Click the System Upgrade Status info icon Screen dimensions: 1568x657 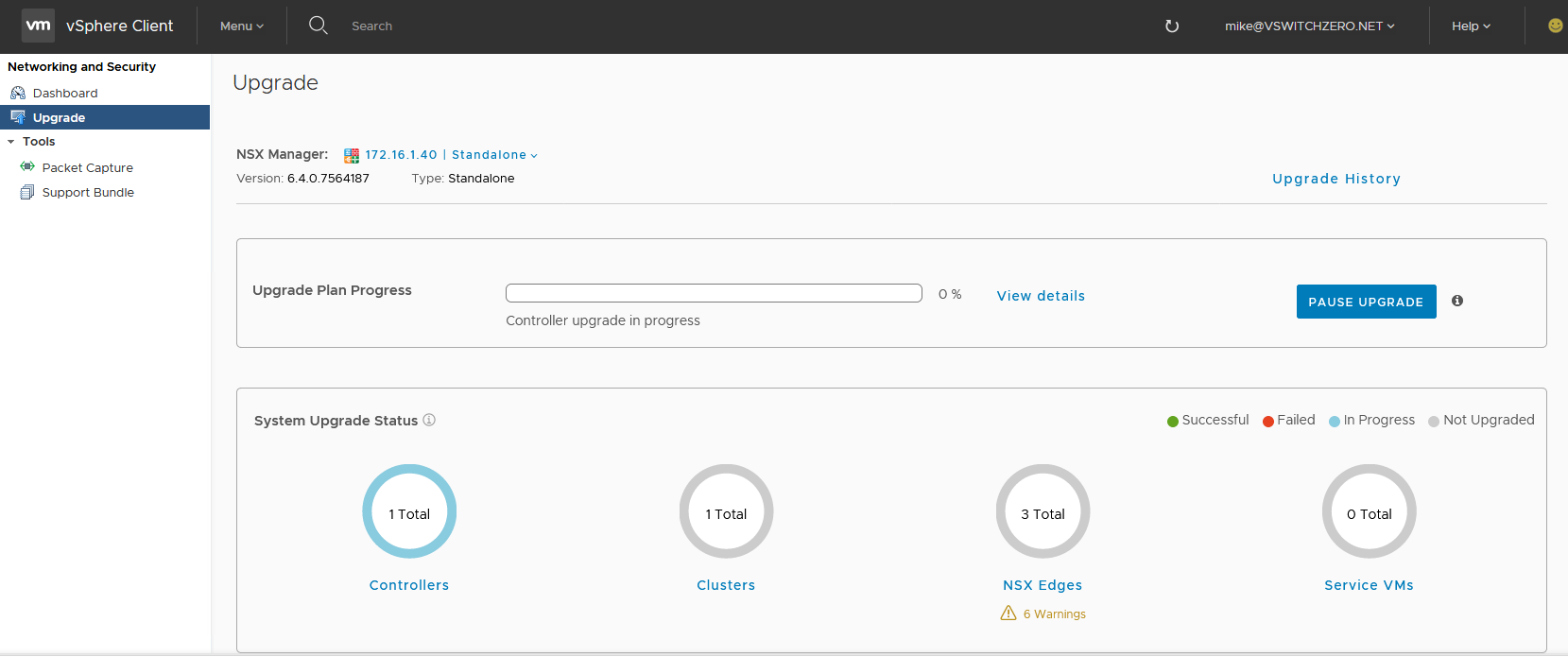(x=429, y=420)
